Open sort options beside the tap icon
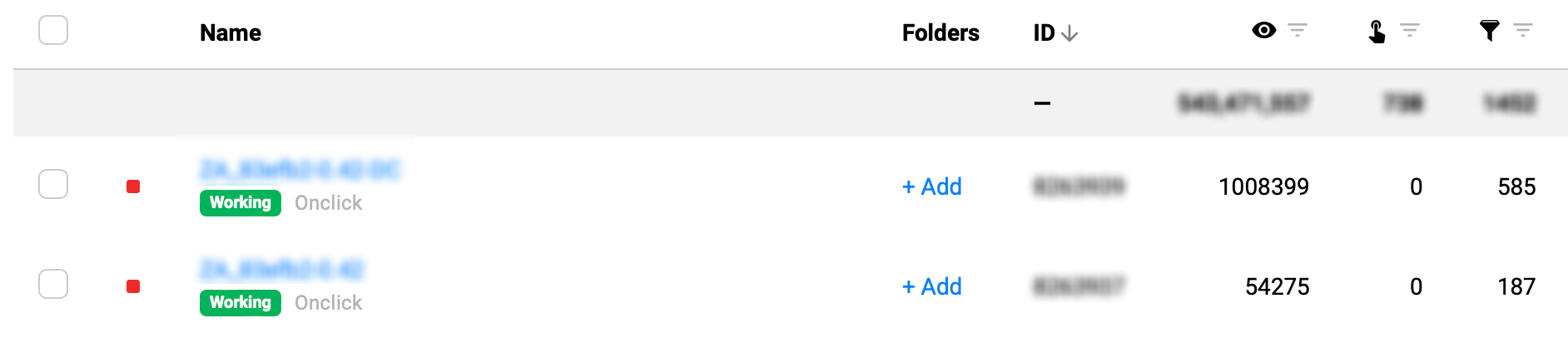The height and width of the screenshot is (343, 1568). [1410, 31]
